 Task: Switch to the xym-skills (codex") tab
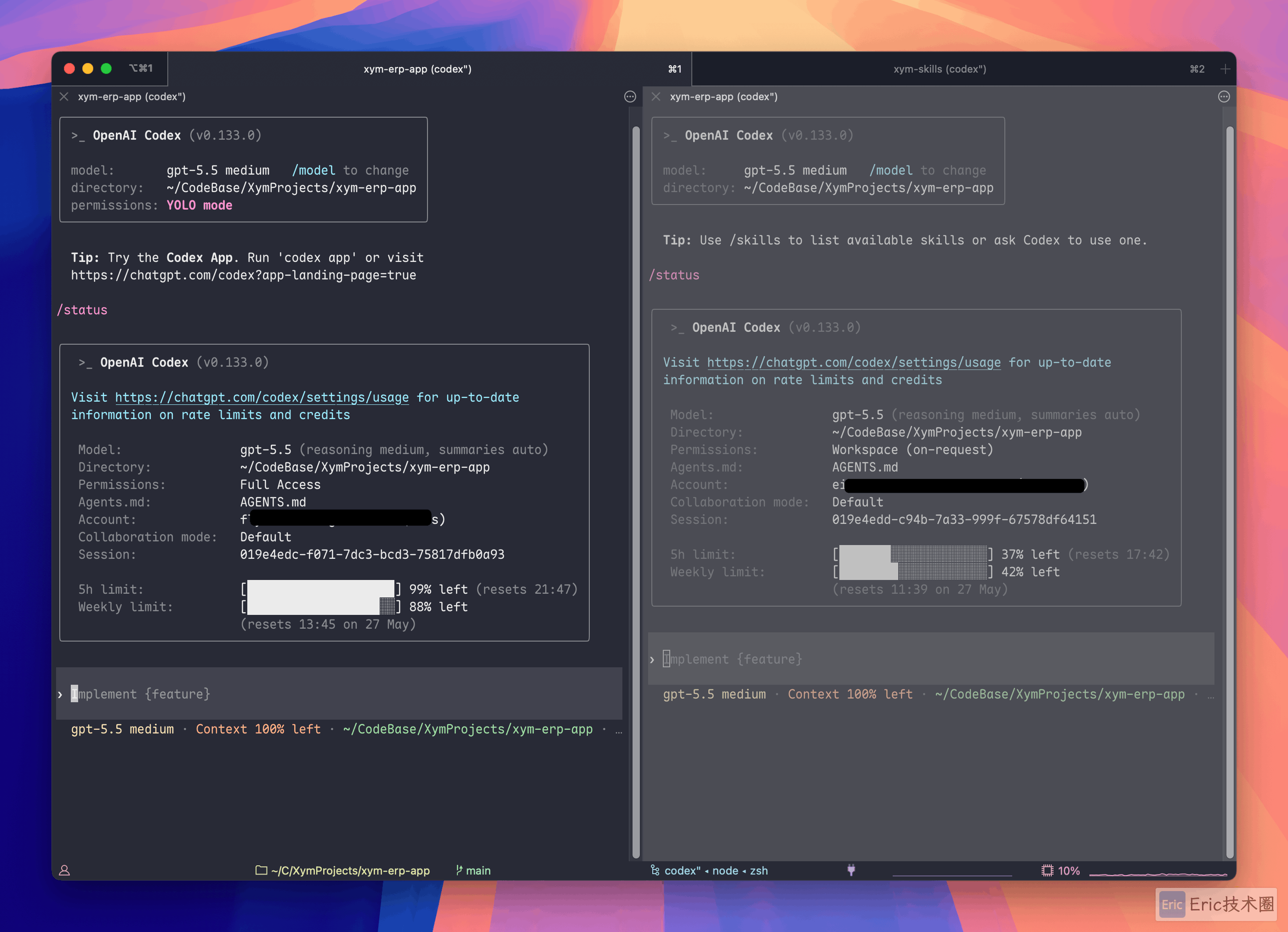coord(939,68)
